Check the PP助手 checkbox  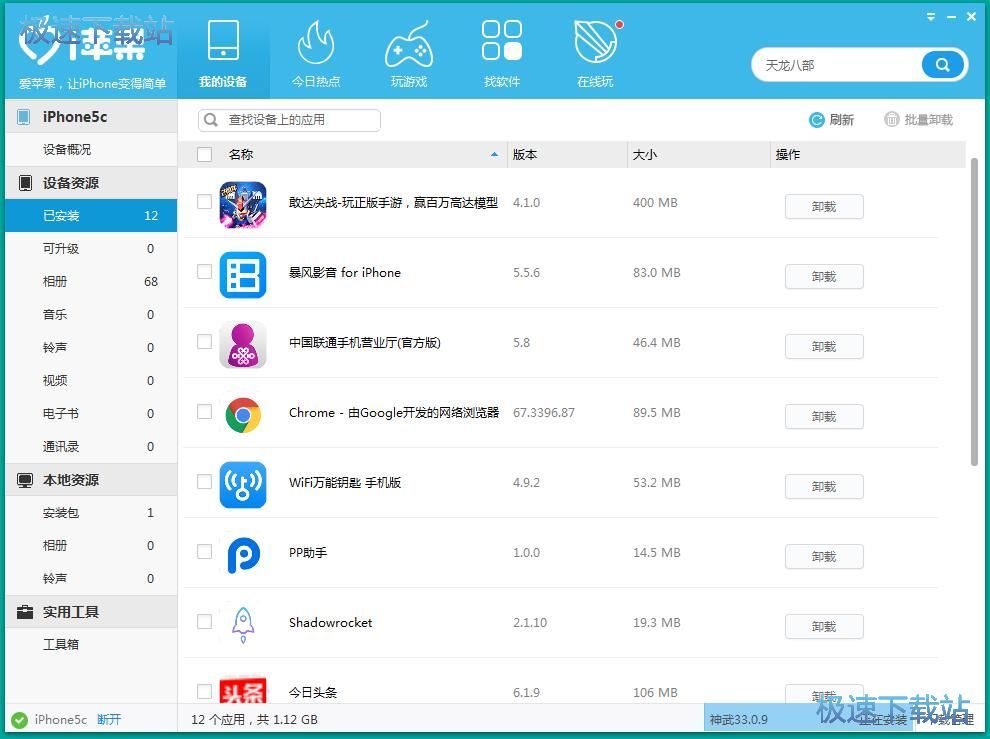[204, 552]
